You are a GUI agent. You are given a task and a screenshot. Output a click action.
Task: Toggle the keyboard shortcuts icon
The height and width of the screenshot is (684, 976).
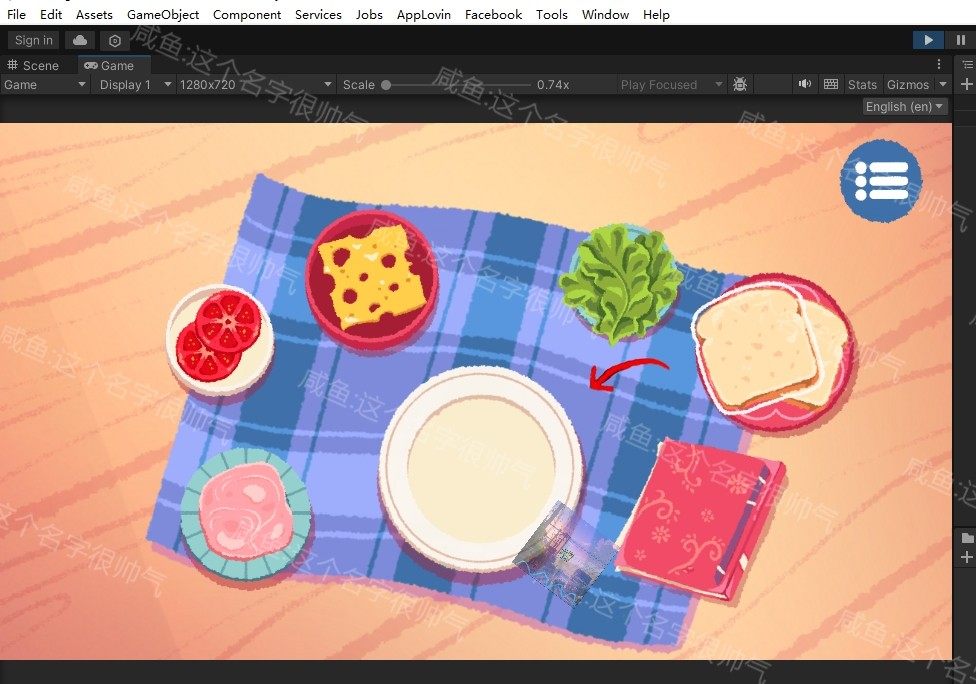click(830, 85)
